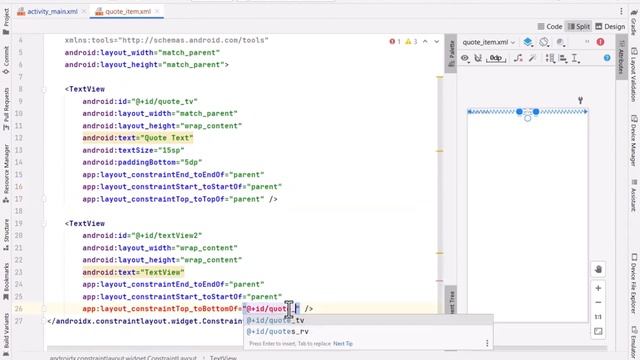Open the orientation for preview dropdown
Screen dimensions: 640x360
click(544, 42)
